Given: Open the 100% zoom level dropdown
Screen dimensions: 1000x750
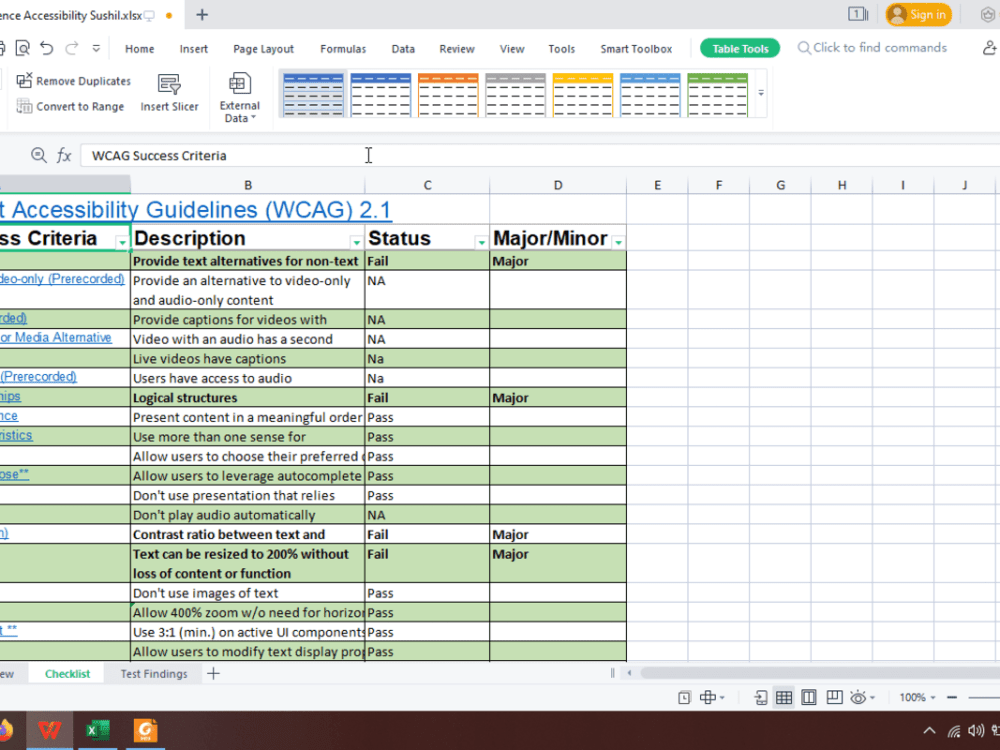Looking at the screenshot, I should coord(917,698).
